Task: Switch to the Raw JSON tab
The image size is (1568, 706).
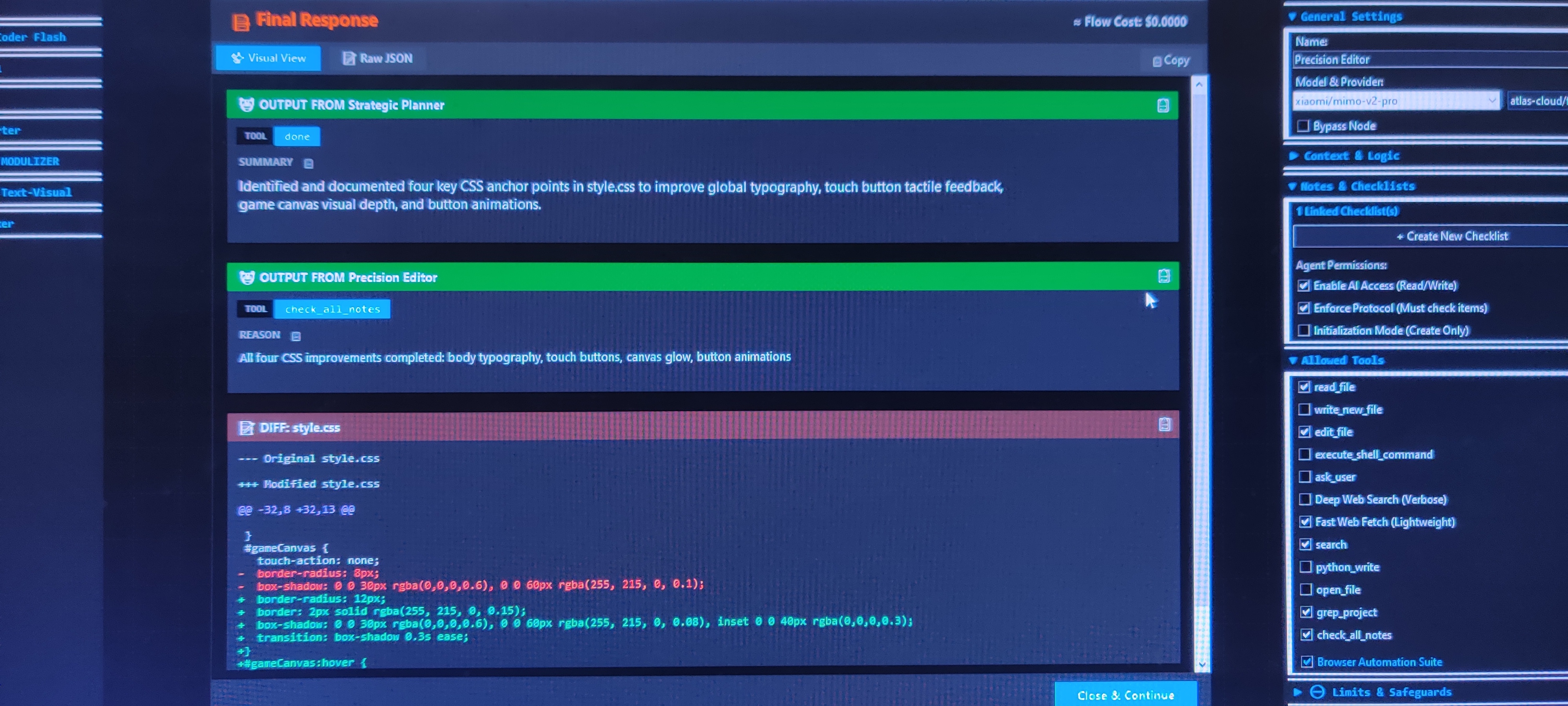Action: point(377,58)
